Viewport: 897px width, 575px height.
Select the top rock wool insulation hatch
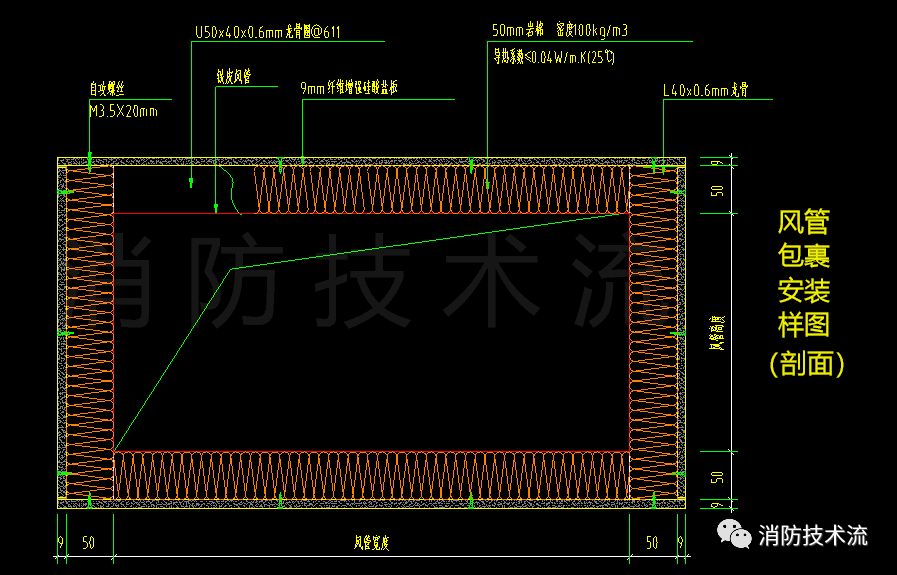coord(440,189)
